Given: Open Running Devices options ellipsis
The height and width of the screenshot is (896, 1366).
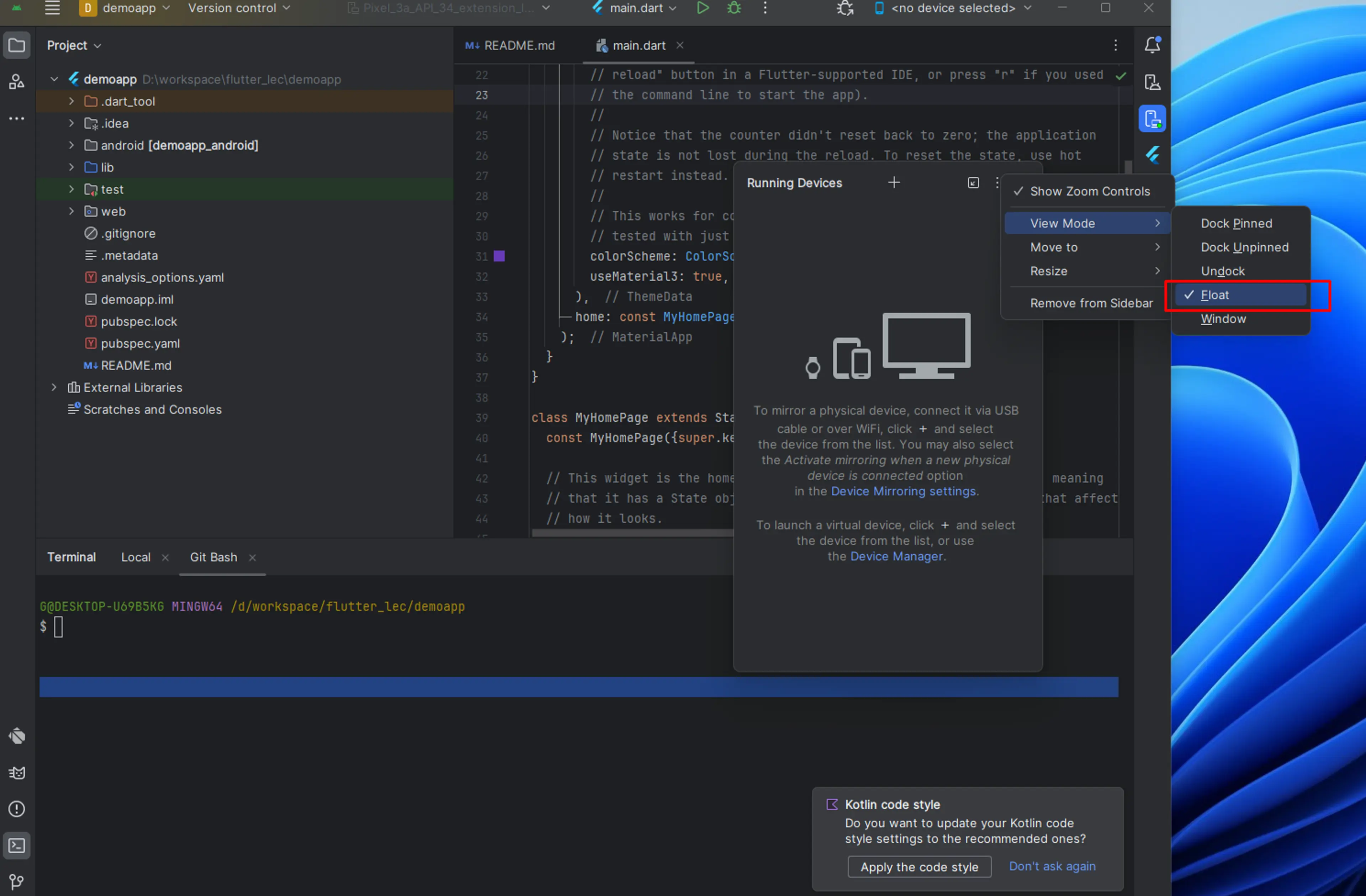Looking at the screenshot, I should [997, 182].
